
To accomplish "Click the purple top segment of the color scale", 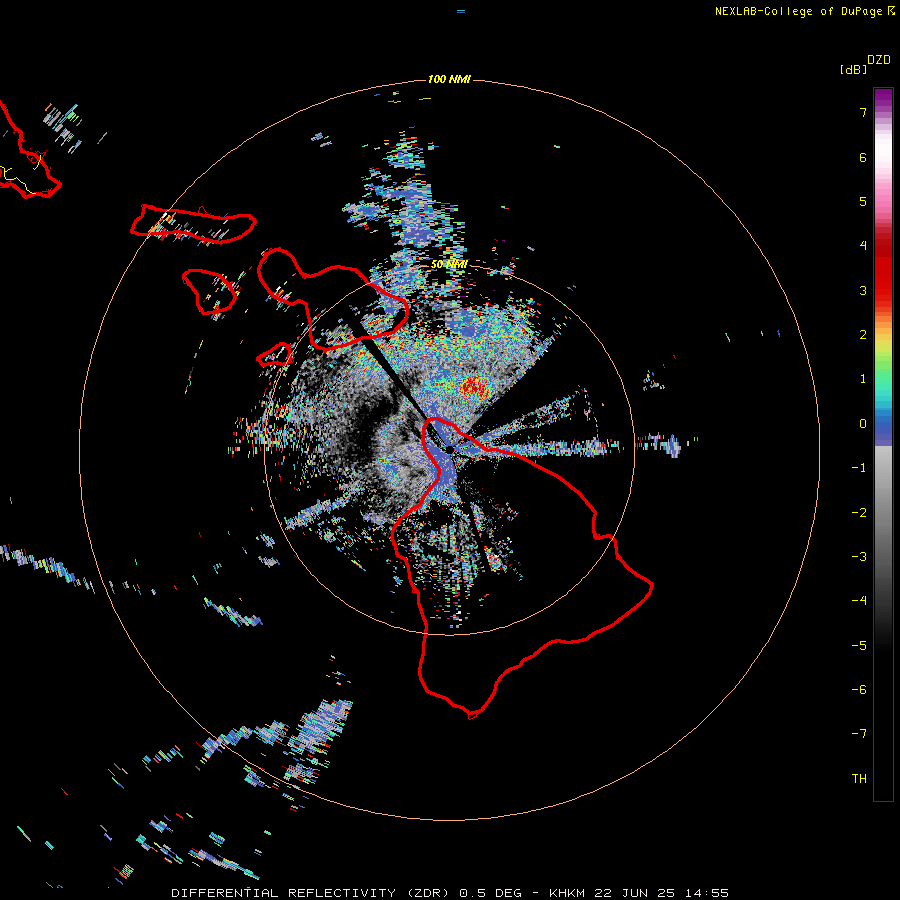I will pyautogui.click(x=883, y=99).
